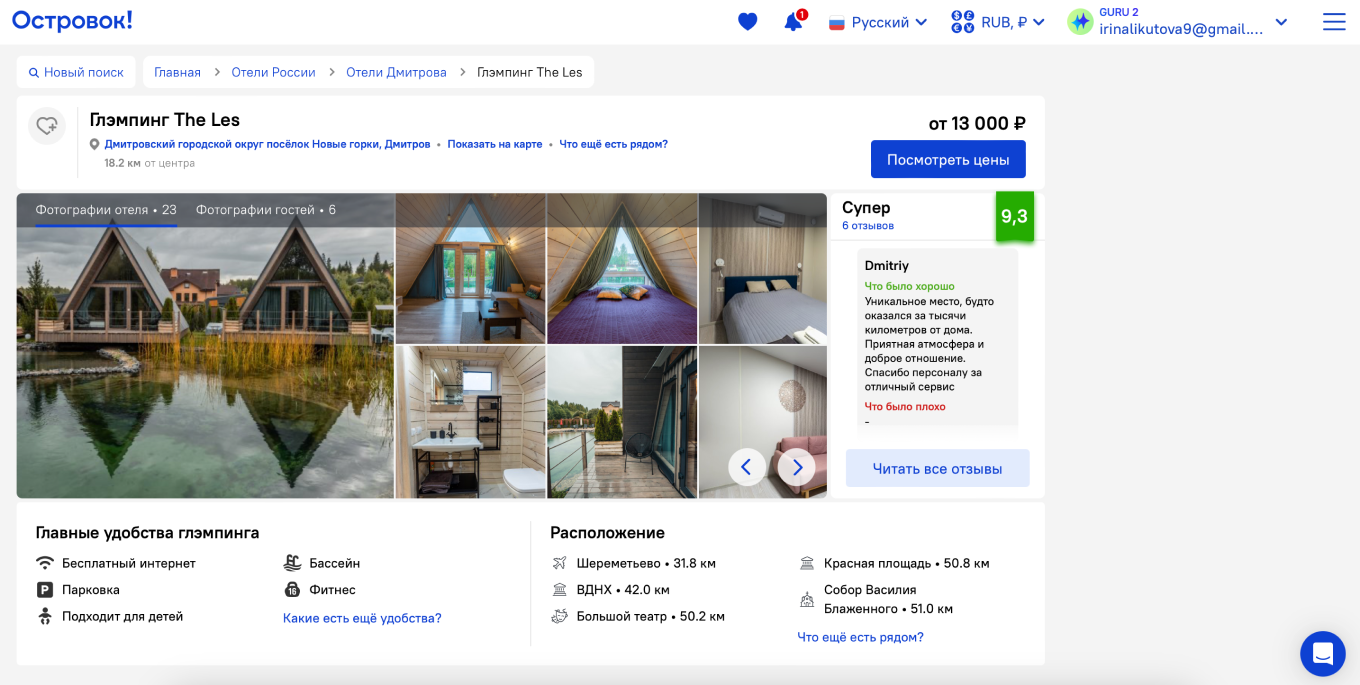Open 6 отзывов link
Screen dimensions: 1360x685
pos(868,226)
